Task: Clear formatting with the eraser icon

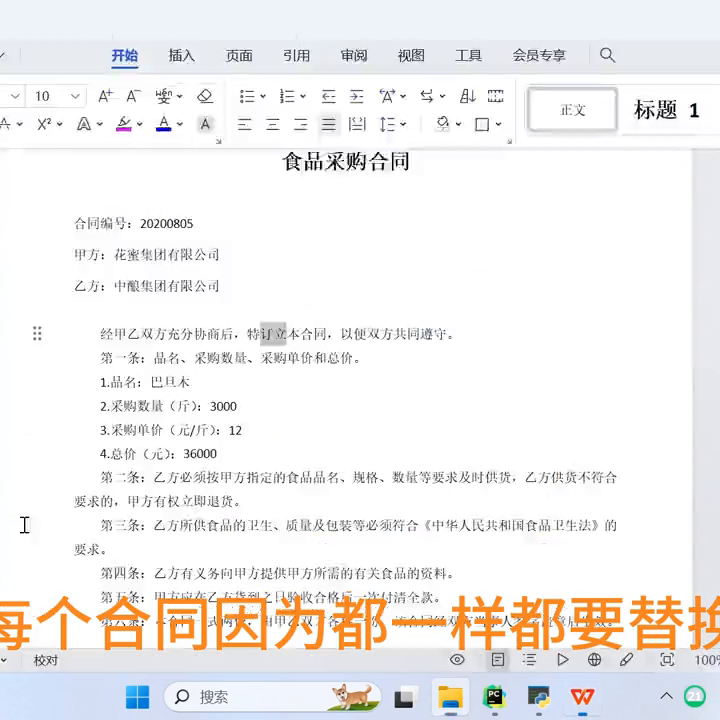Action: (205, 96)
